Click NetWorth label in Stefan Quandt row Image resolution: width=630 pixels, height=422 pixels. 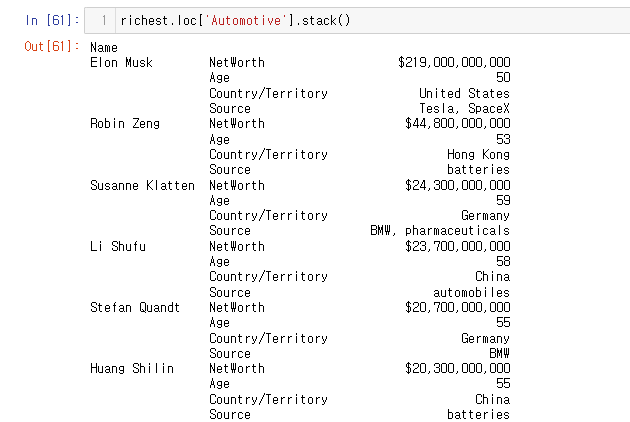(237, 307)
